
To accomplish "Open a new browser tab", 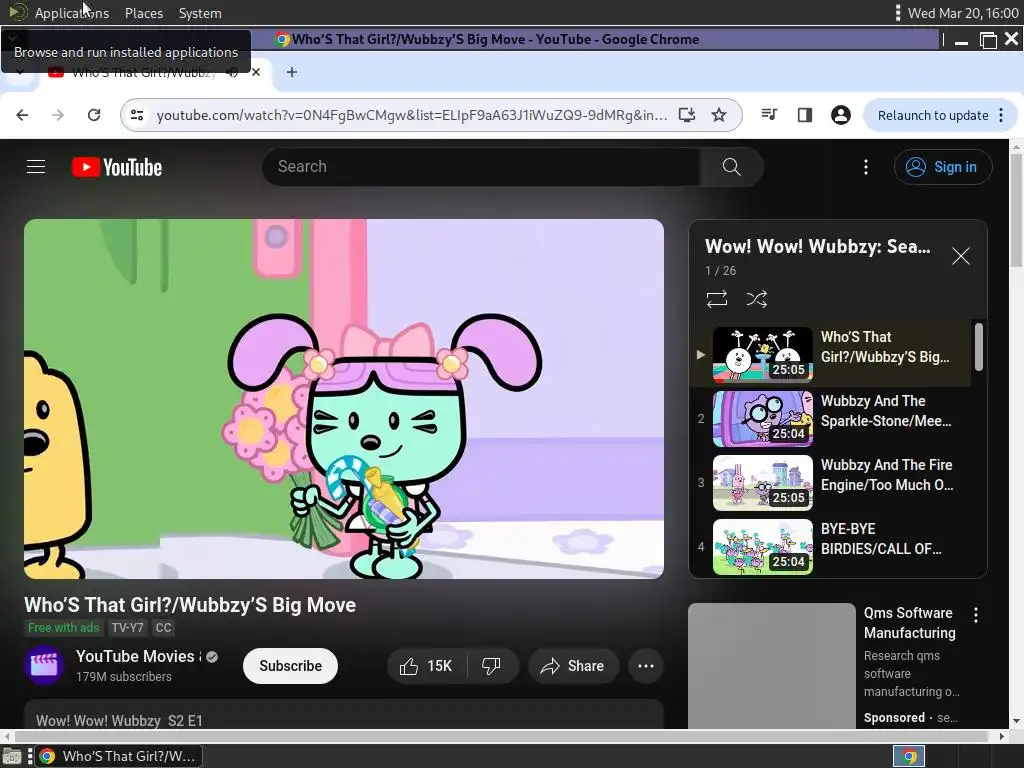I will click(x=292, y=72).
